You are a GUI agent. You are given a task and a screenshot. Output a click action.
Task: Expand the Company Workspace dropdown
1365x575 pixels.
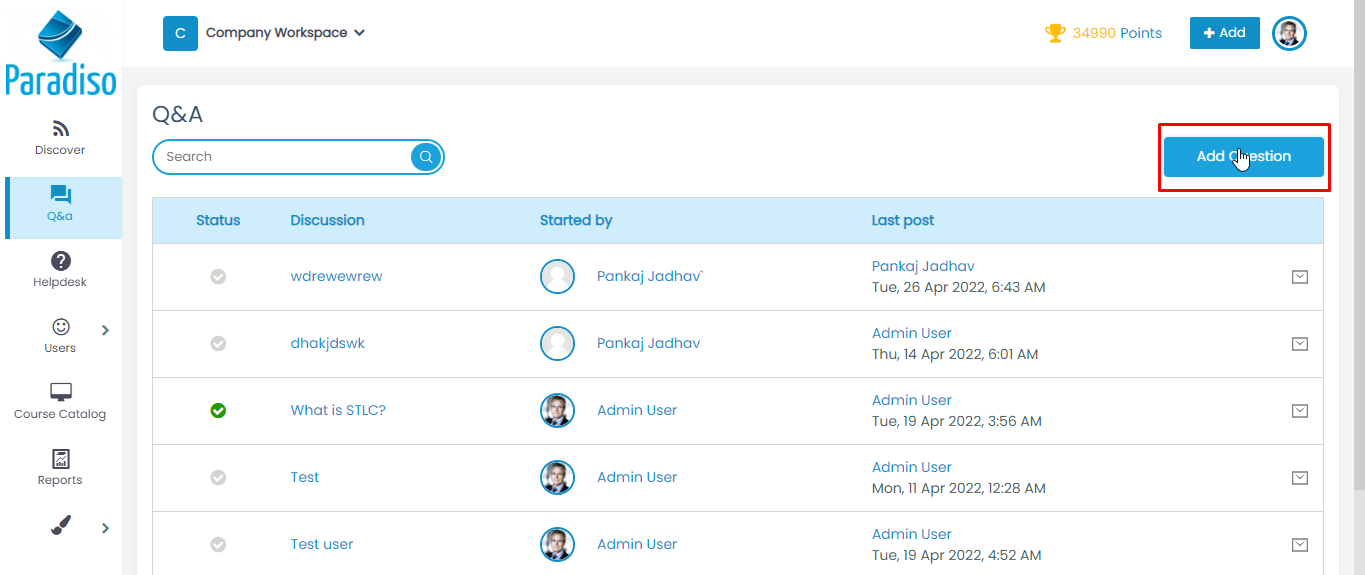[360, 33]
